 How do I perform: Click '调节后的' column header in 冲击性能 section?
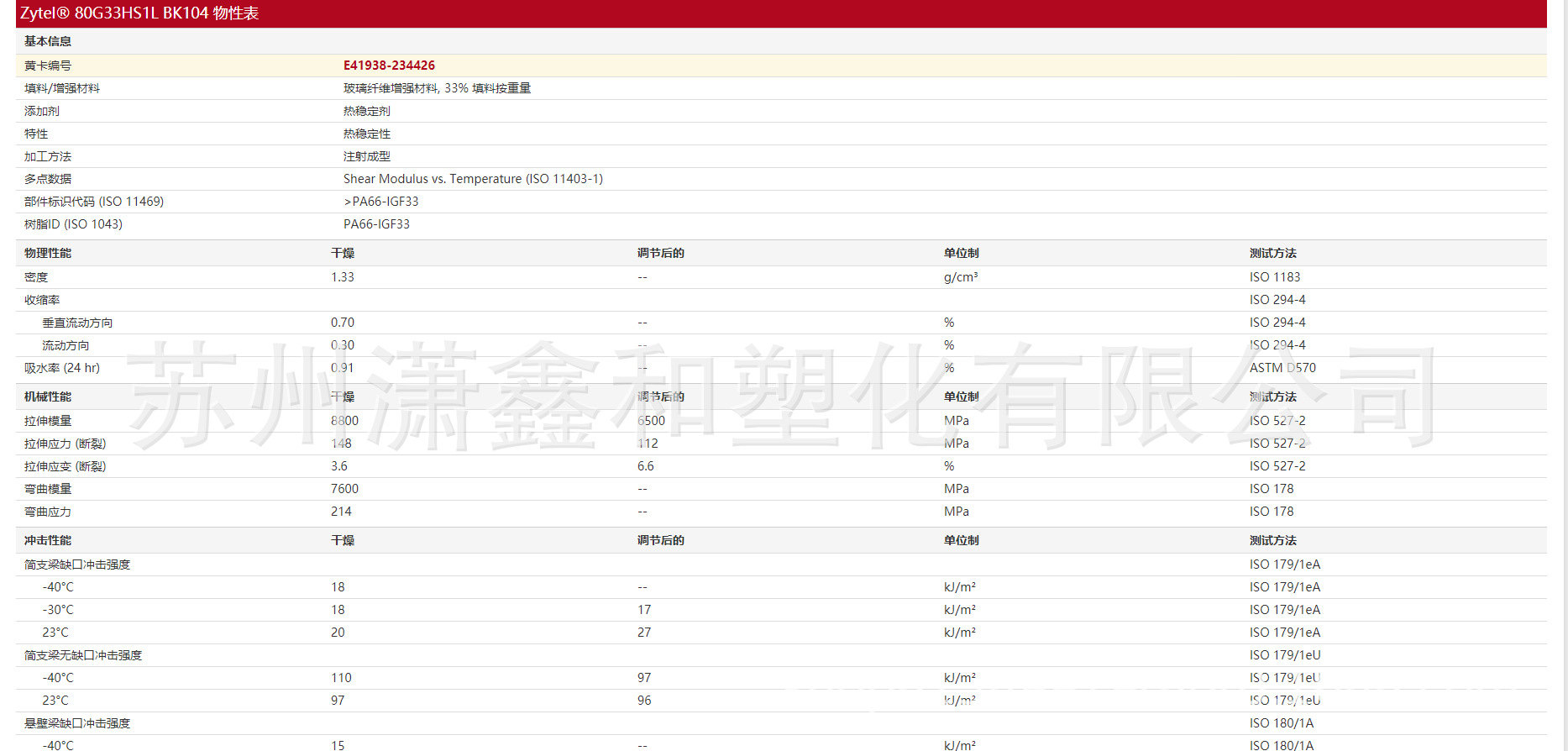[x=661, y=540]
